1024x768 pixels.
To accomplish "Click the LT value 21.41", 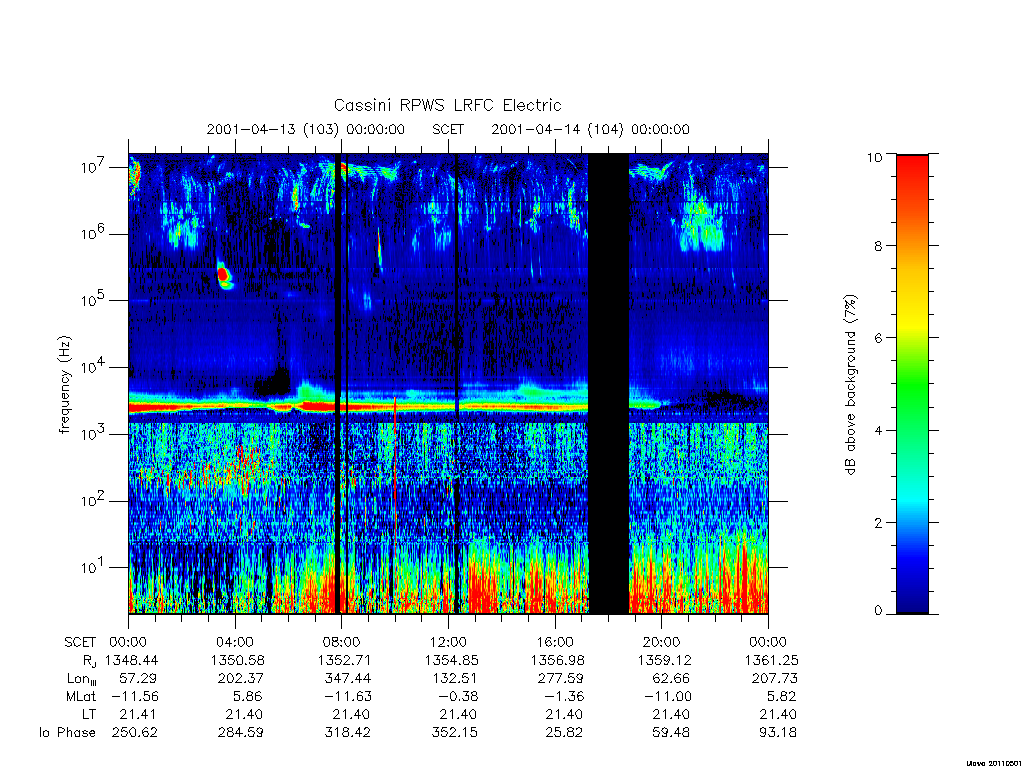I will tap(138, 714).
